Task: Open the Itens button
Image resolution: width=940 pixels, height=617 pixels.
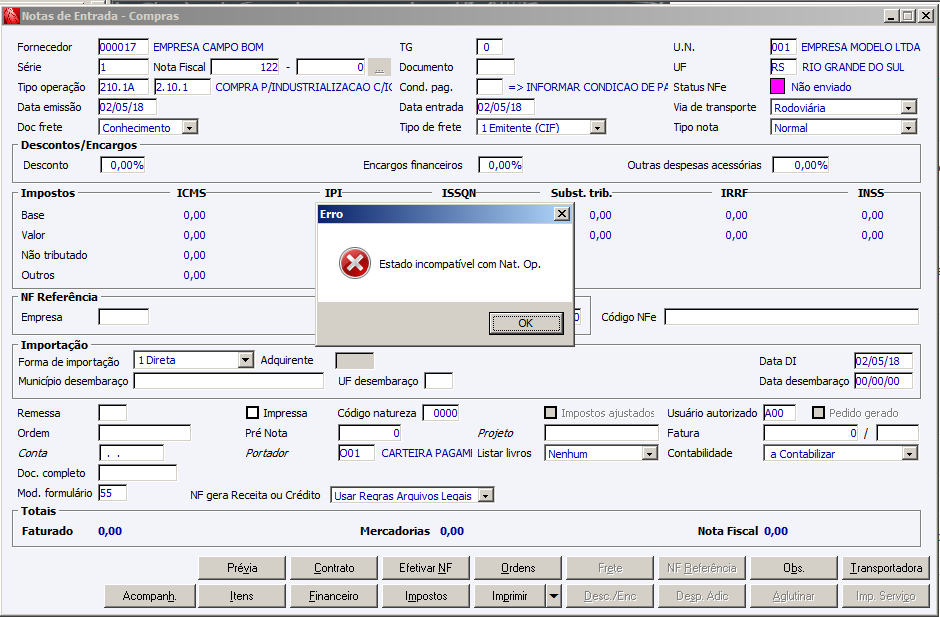Action: click(x=242, y=596)
